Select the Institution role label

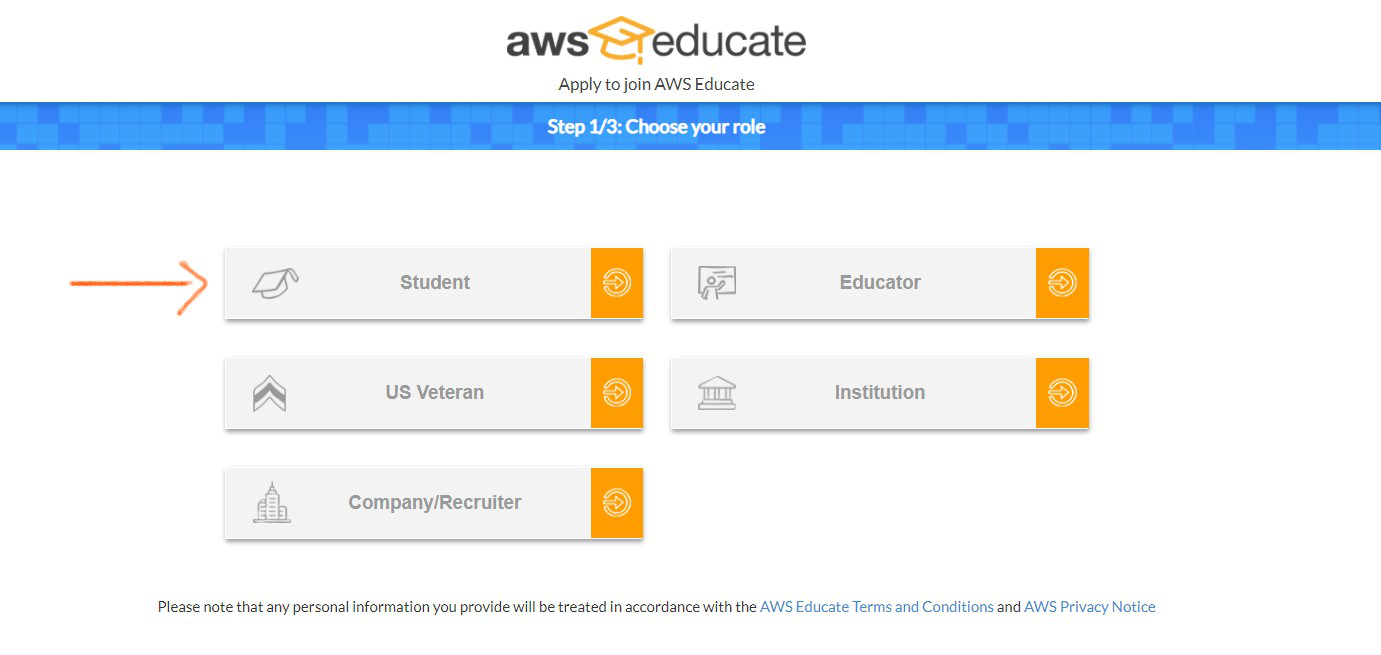880,393
